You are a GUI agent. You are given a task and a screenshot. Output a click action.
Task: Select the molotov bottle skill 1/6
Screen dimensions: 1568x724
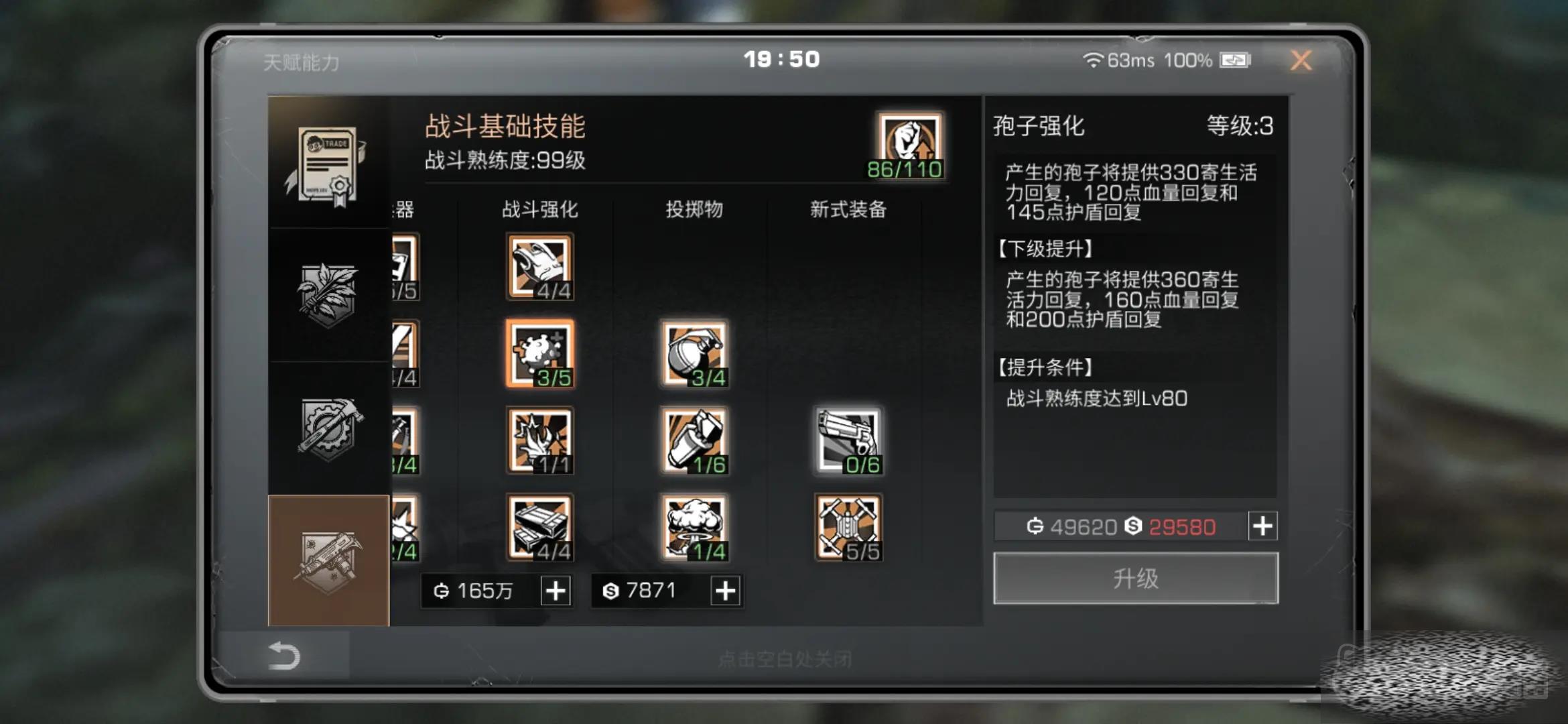coord(695,440)
